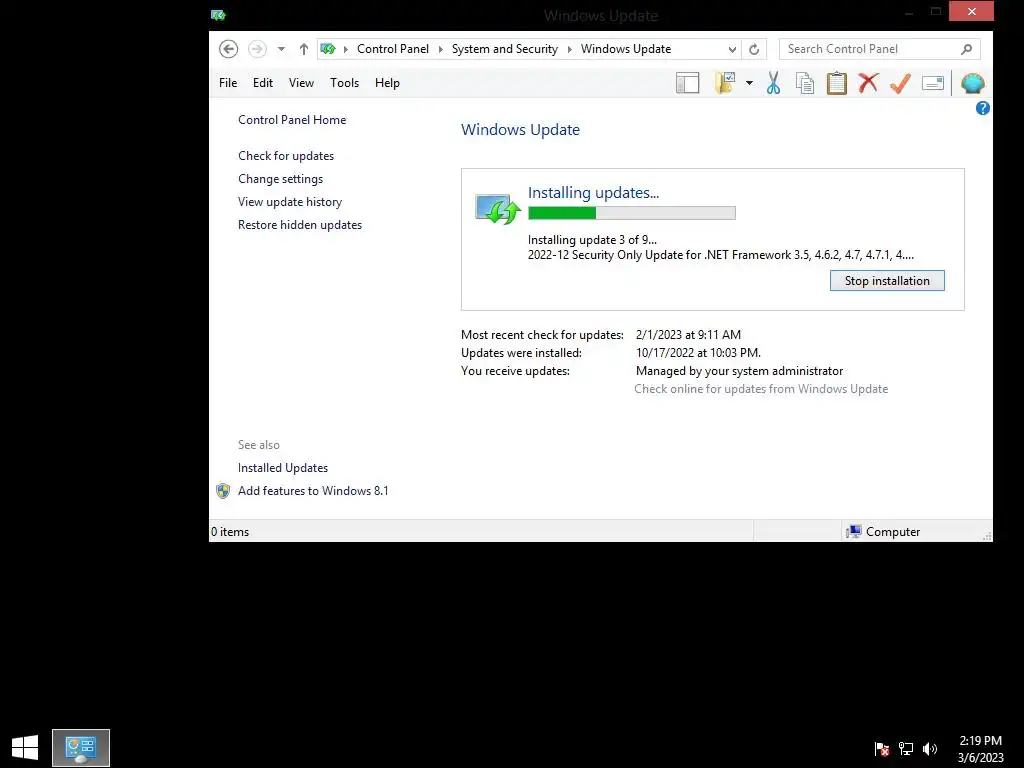Click the red X Delete toolbar icon
This screenshot has height=768, width=1024.
(869, 83)
